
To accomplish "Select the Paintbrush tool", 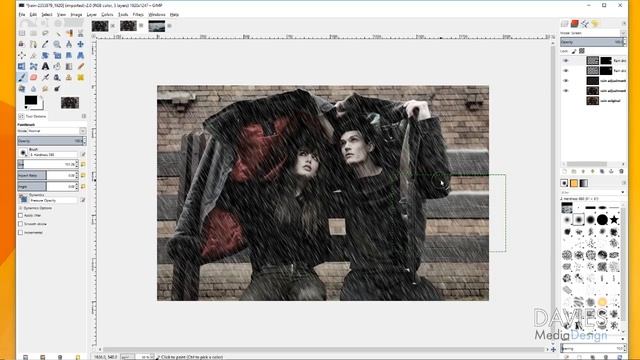I will point(22,77).
